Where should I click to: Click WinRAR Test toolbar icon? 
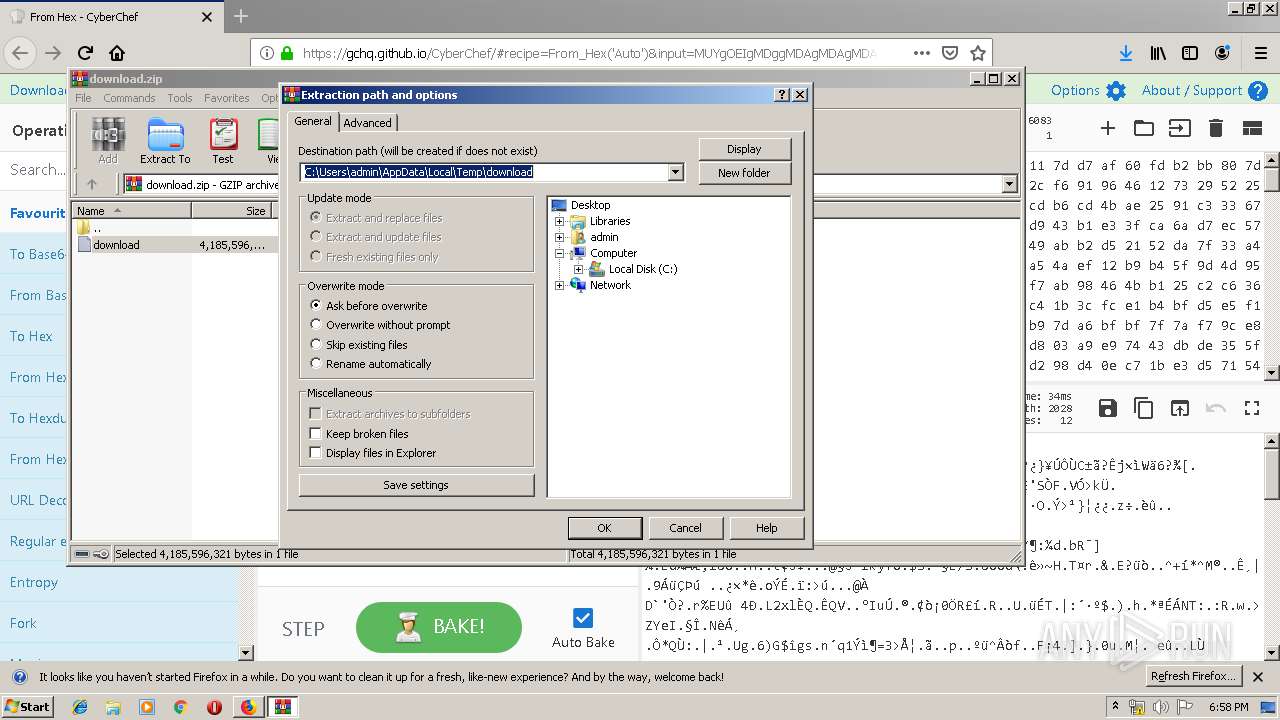(223, 140)
